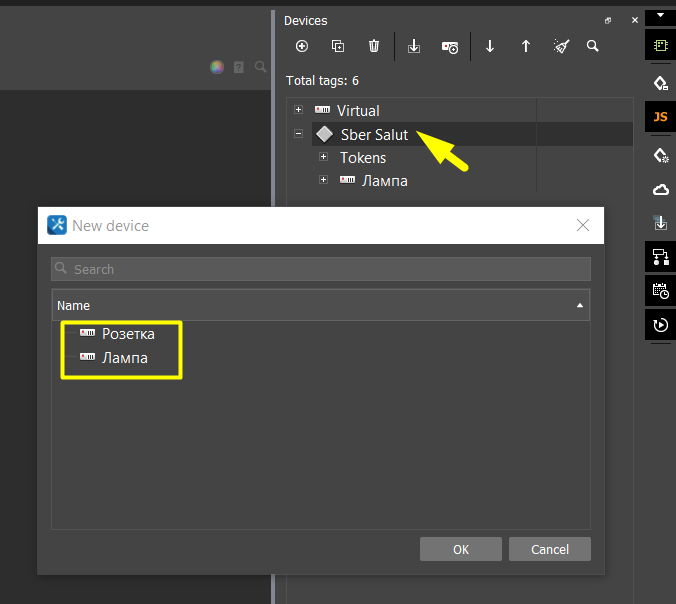This screenshot has width=676, height=604.
Task: Select Лампа in New device list
Action: [x=124, y=358]
